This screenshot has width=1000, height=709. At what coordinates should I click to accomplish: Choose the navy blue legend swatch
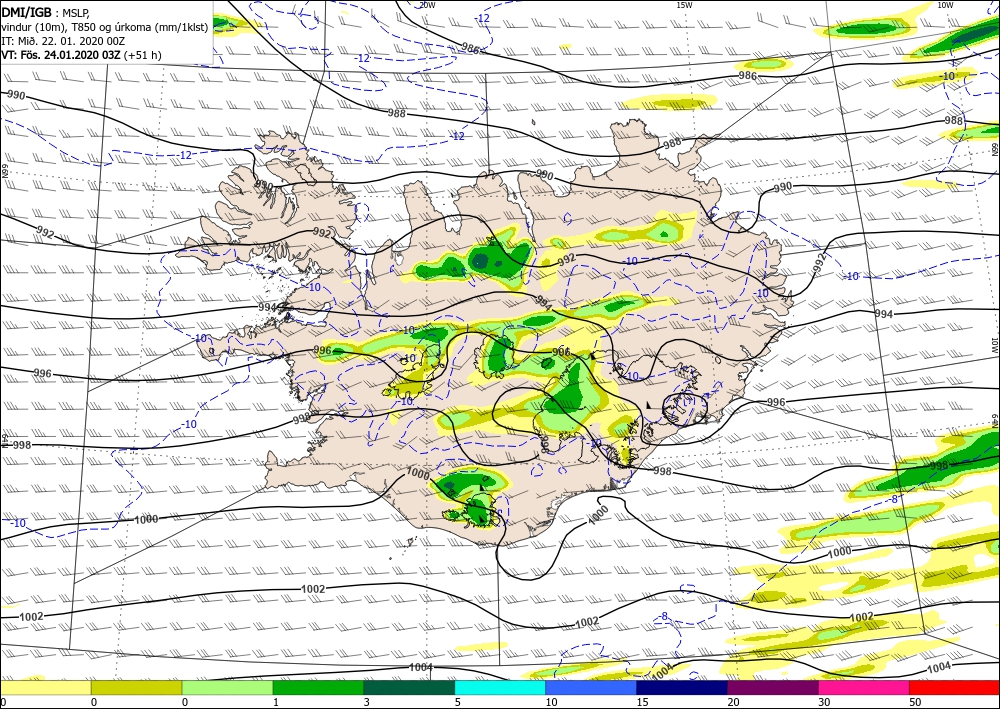[682, 687]
